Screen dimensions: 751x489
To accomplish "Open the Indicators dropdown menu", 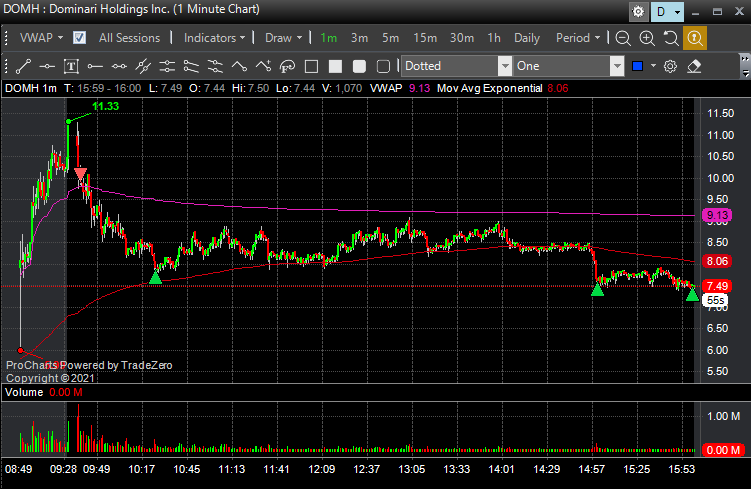I will (x=214, y=38).
